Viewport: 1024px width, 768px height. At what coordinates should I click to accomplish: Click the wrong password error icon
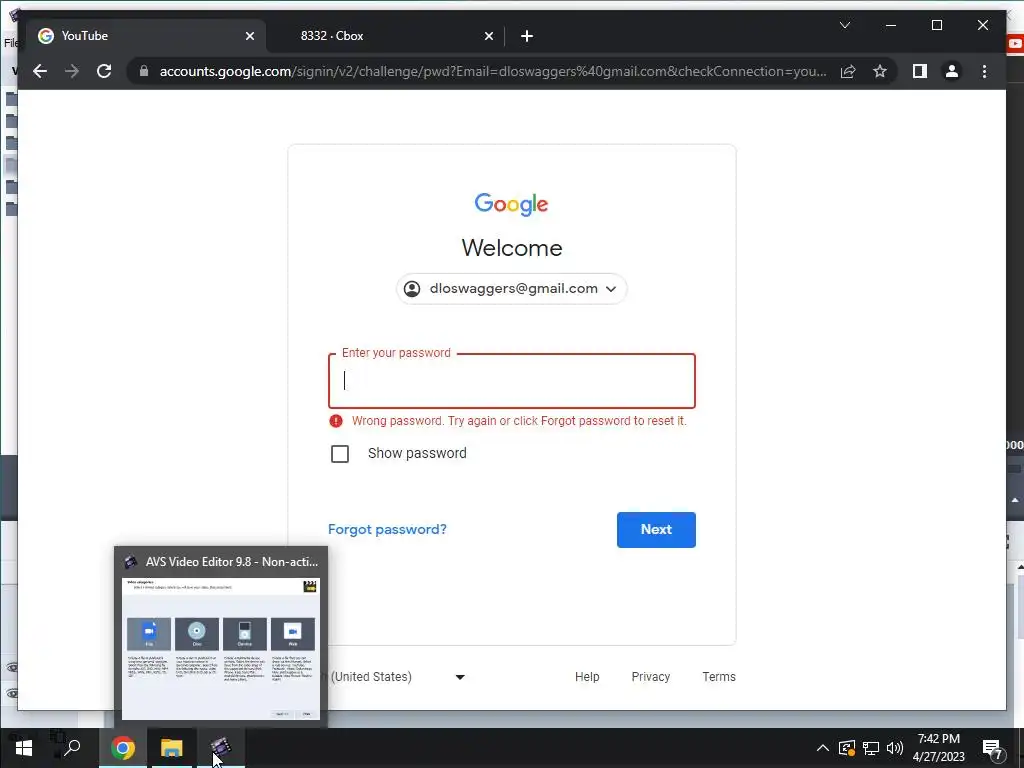[x=336, y=421]
